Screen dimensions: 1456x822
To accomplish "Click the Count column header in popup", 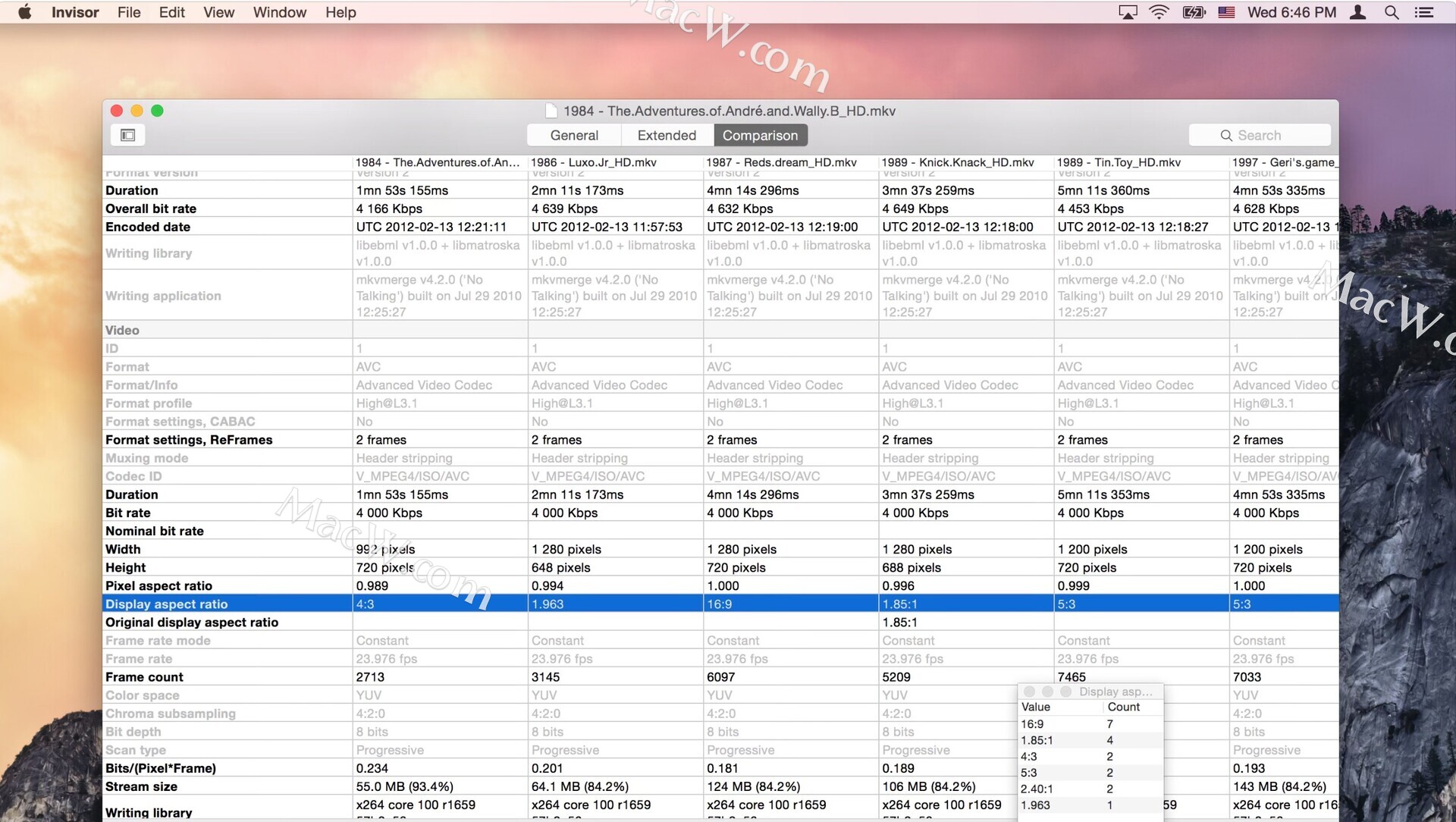I will [x=1133, y=707].
